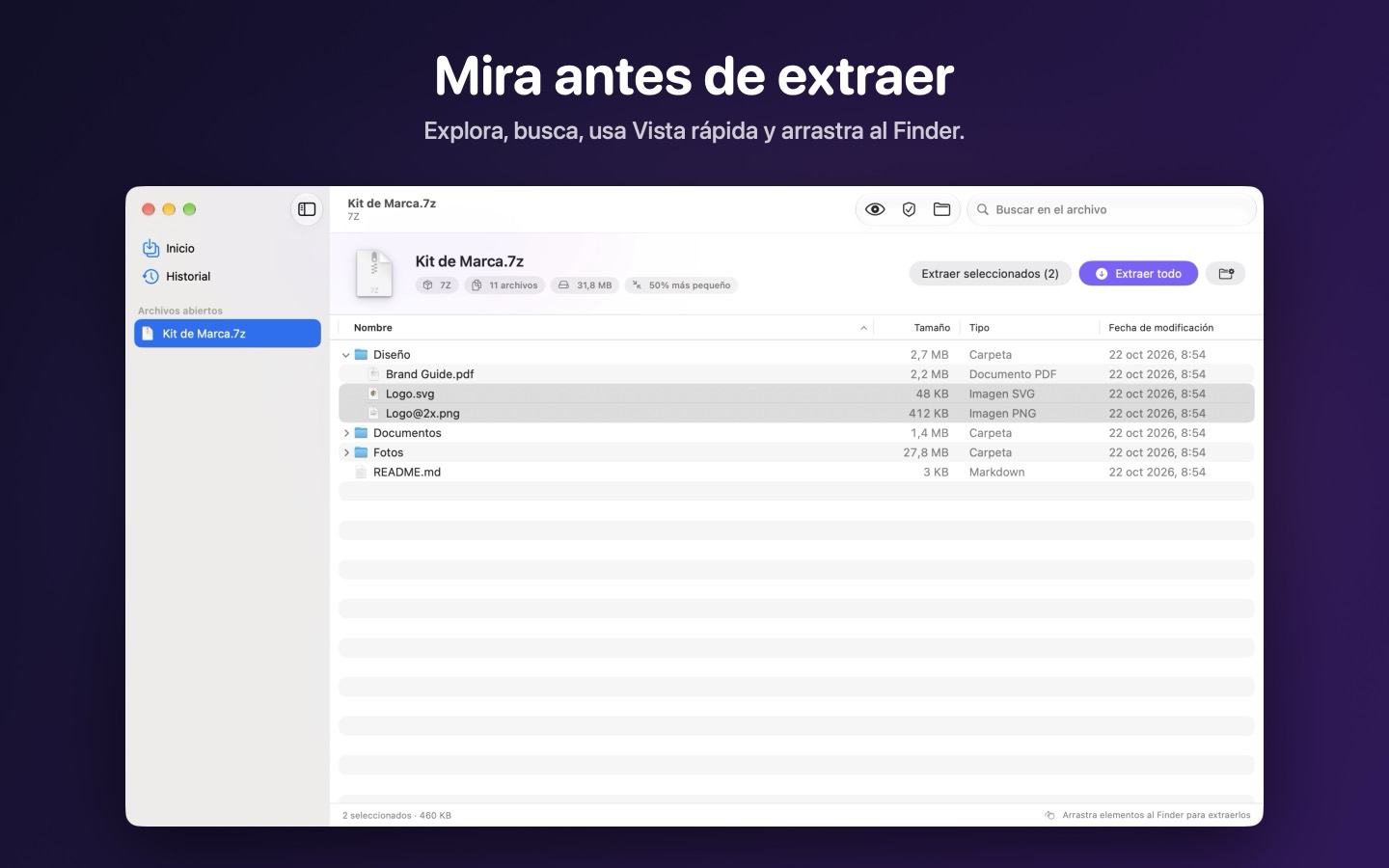Viewport: 1389px width, 868px height.
Task: Sort by Tamaño column header
Action: click(932, 328)
